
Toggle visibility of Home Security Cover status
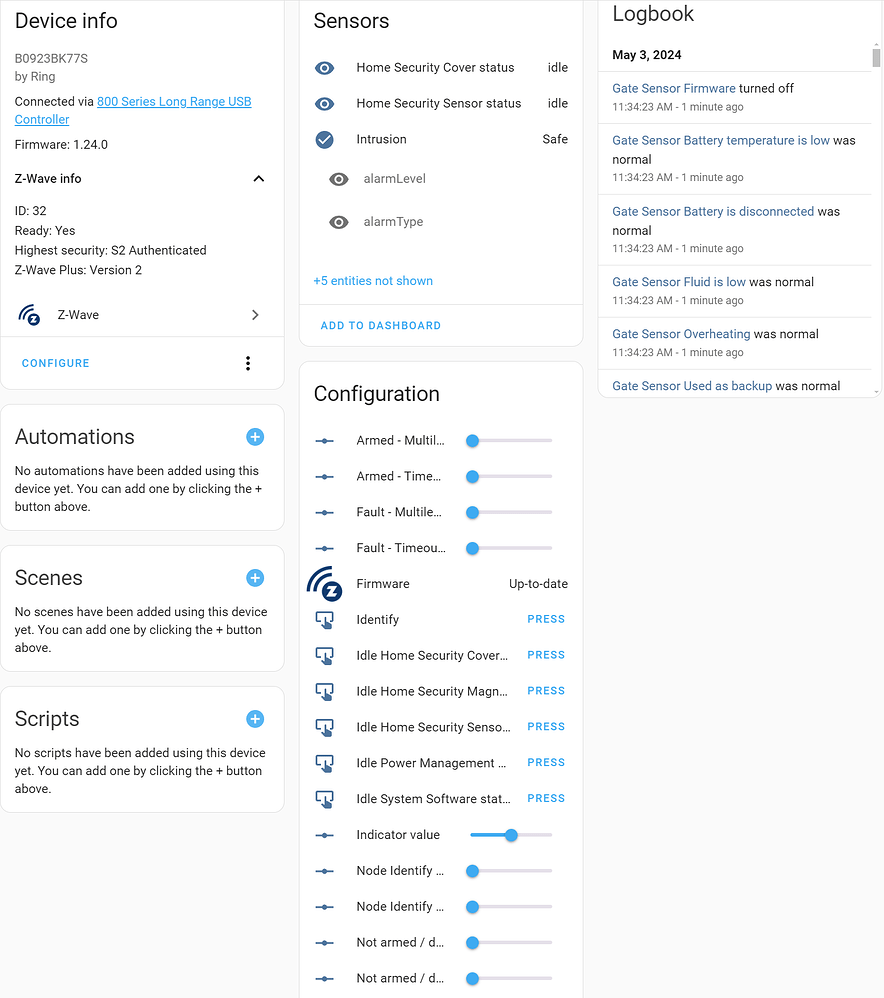point(324,68)
